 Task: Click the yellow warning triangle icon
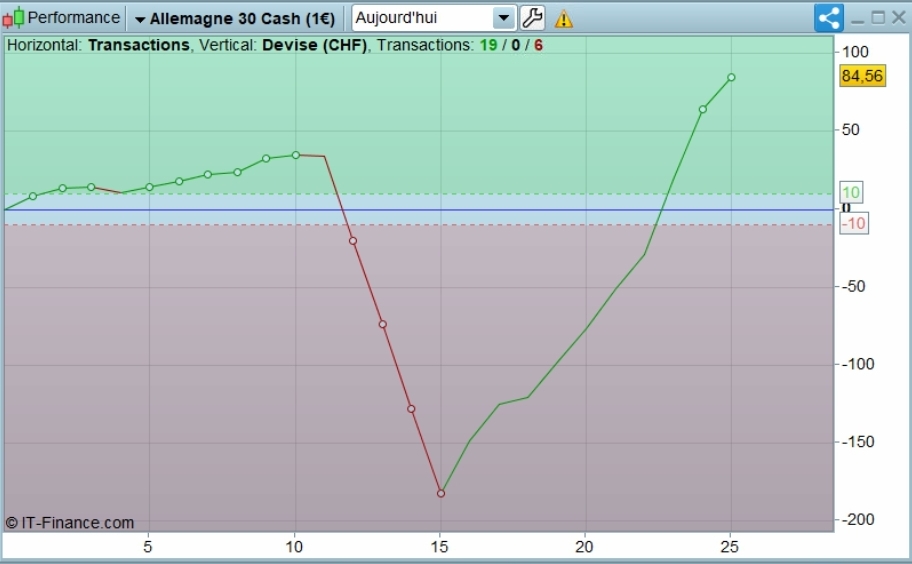click(x=564, y=19)
